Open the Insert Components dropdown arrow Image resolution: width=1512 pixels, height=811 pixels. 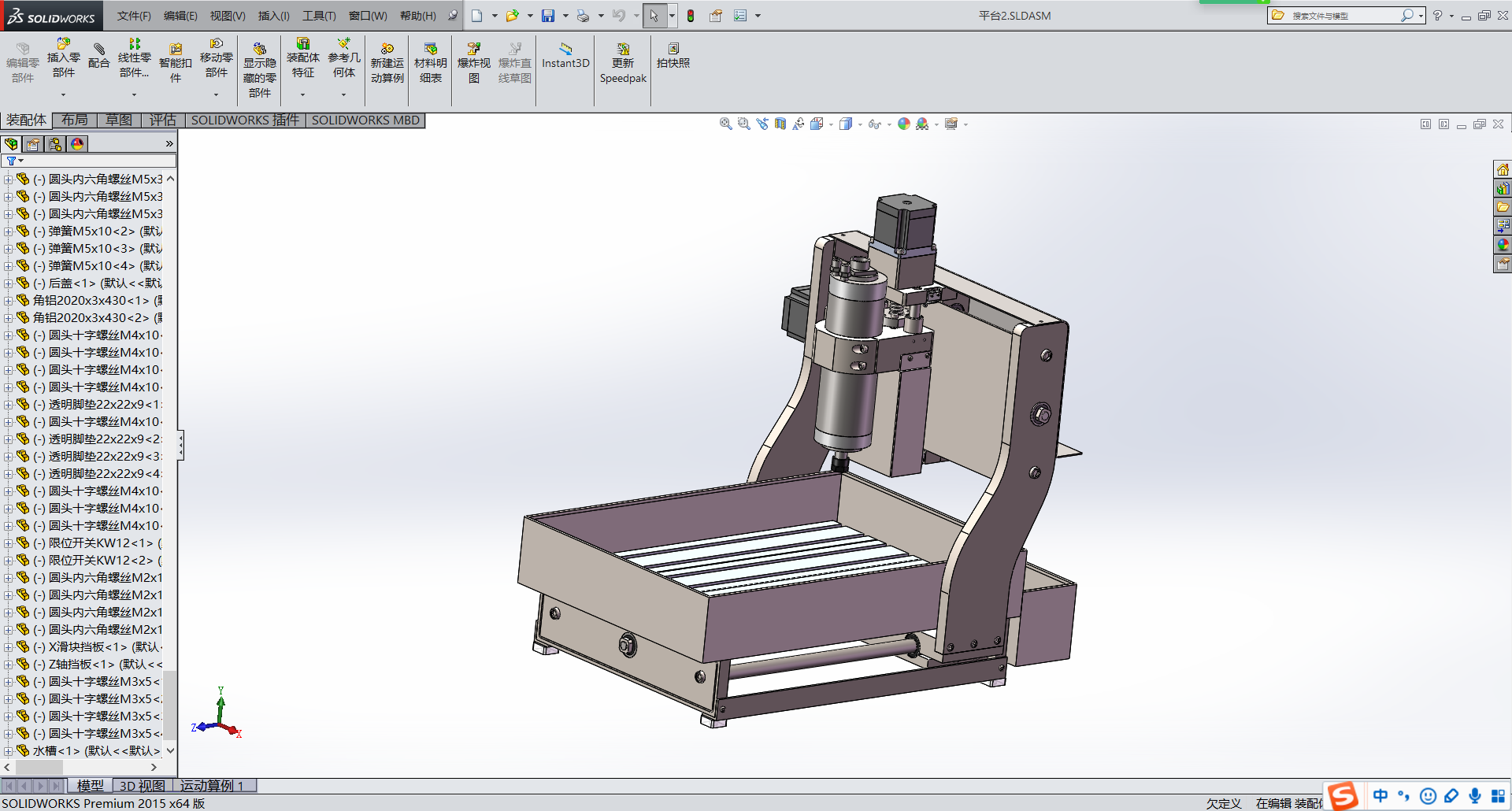click(64, 94)
